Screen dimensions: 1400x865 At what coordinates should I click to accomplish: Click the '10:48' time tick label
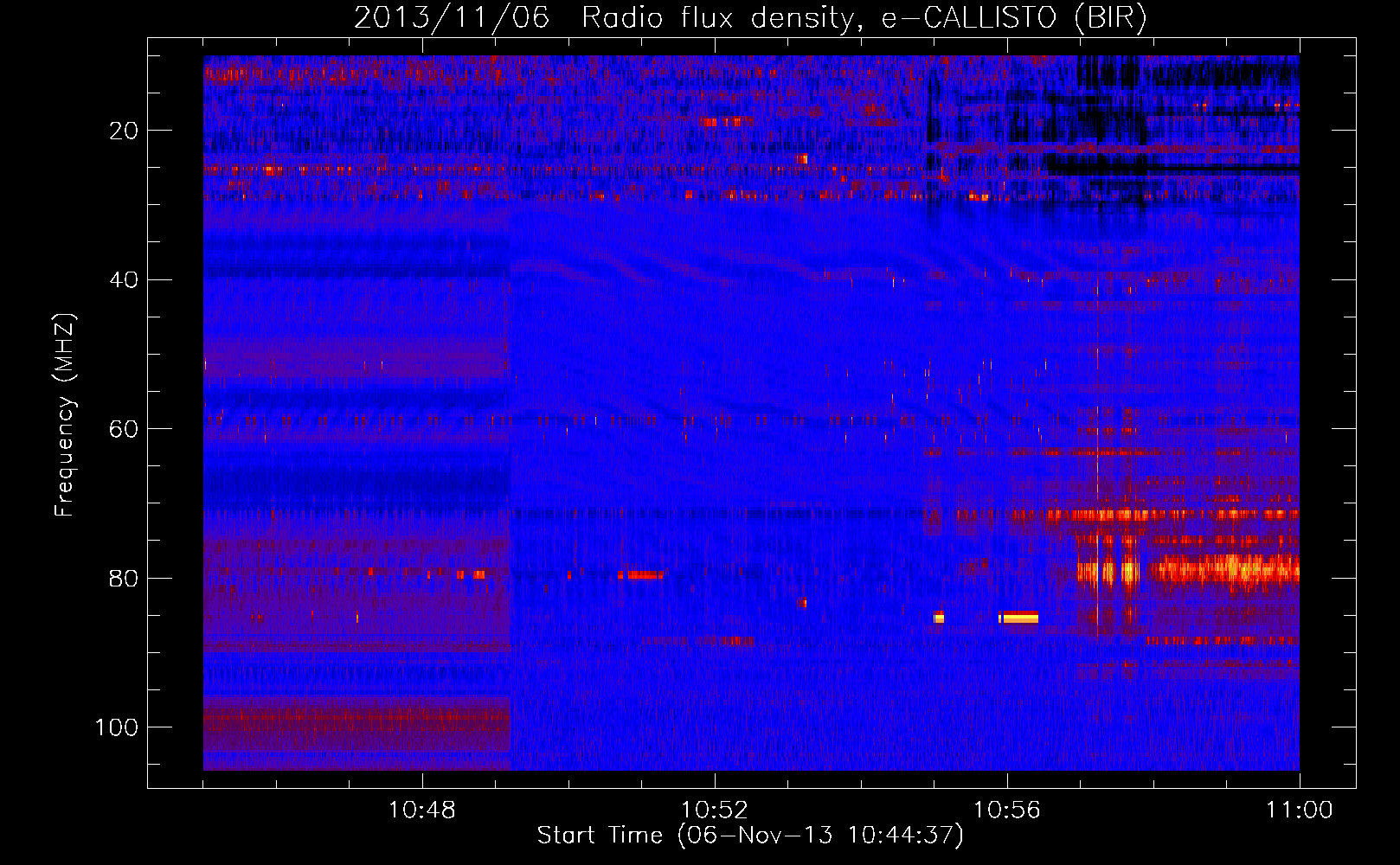coord(422,811)
